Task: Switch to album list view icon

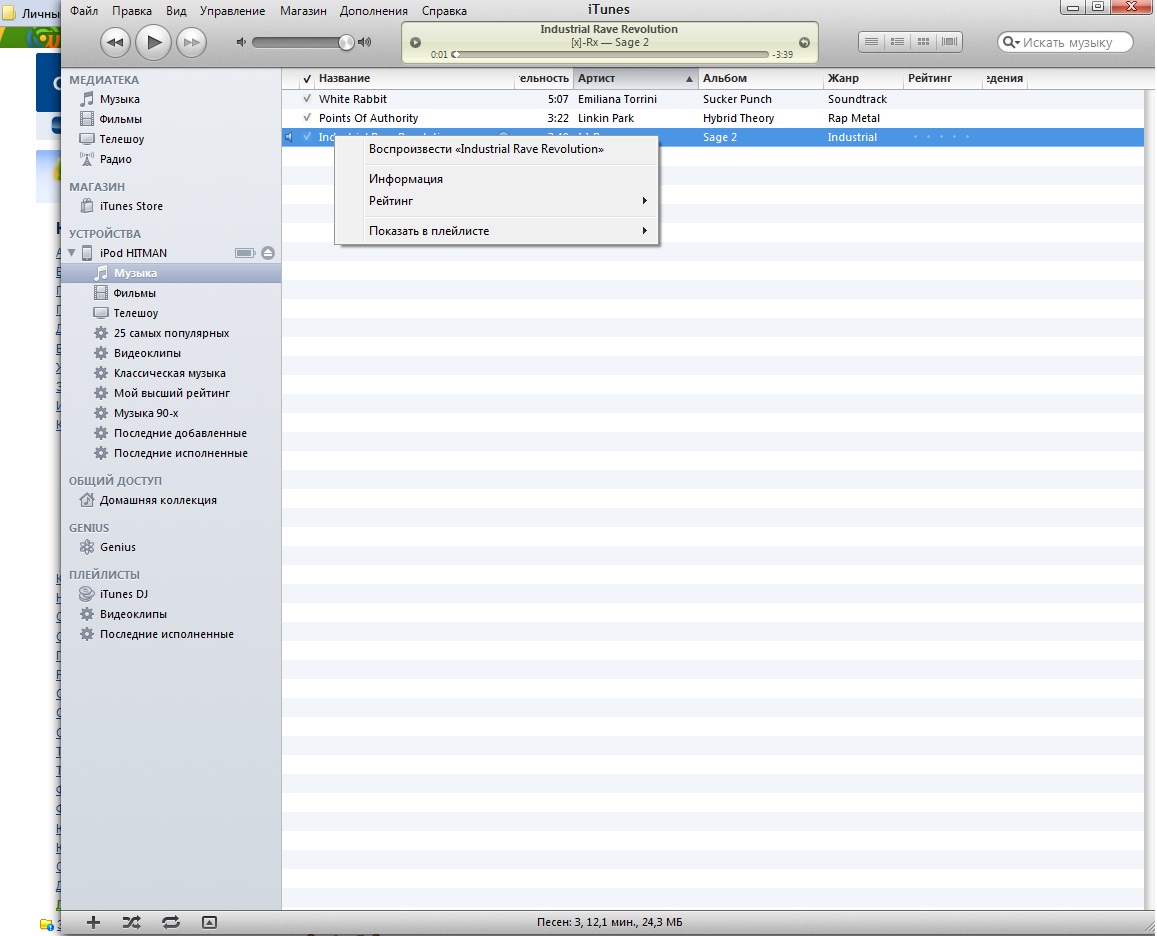Action: pos(897,42)
